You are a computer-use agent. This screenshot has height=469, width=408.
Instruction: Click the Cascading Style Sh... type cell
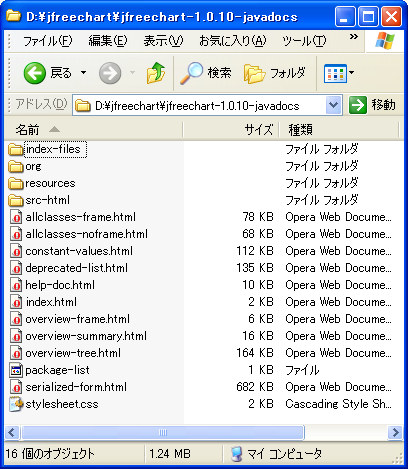pos(338,404)
